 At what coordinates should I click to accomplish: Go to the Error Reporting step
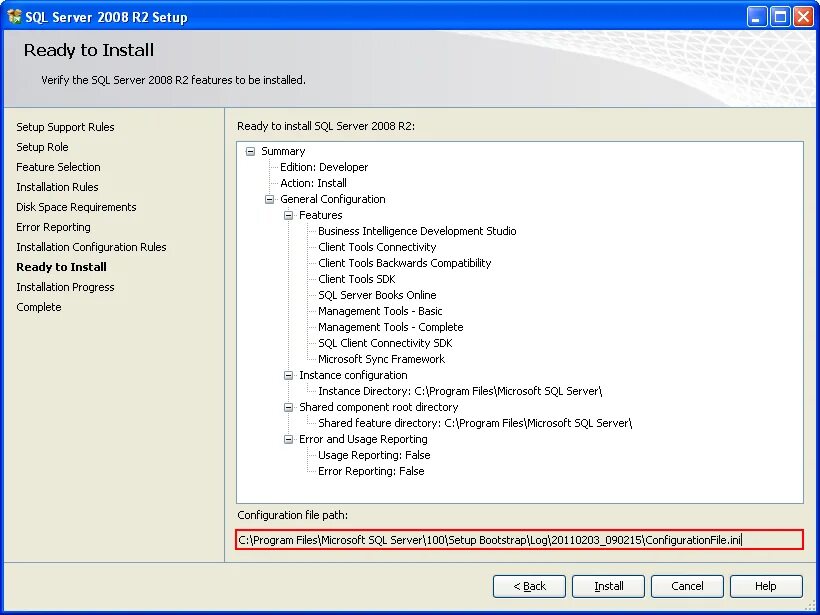click(x=53, y=227)
